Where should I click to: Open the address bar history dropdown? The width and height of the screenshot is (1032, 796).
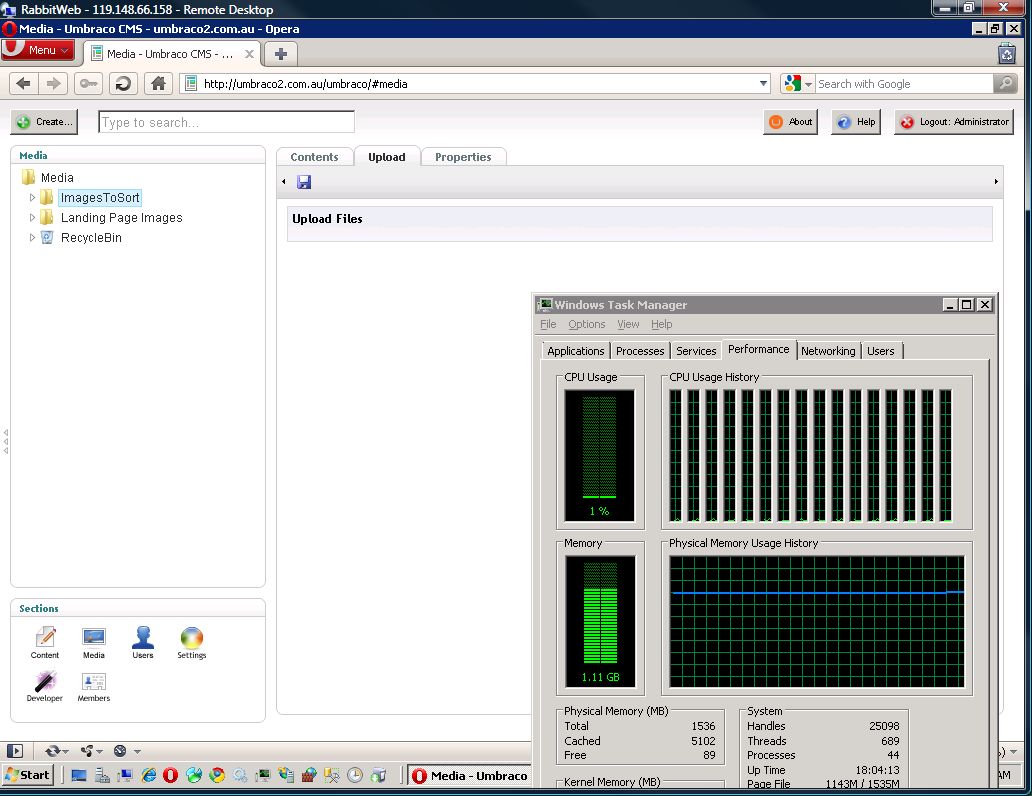763,84
